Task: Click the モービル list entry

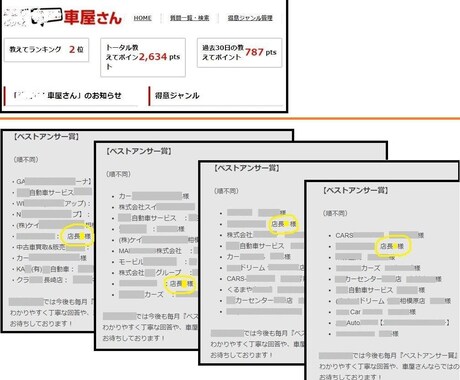Action: pyautogui.click(x=157, y=262)
